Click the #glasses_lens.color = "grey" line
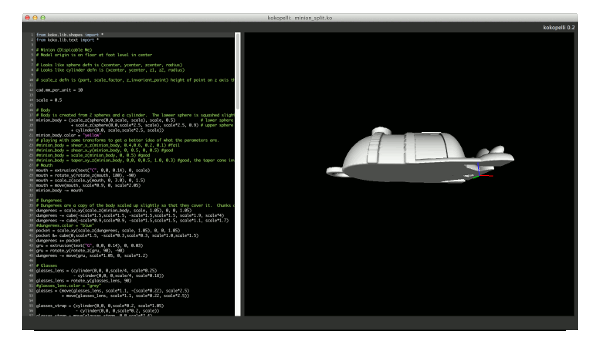Viewport: 600px width, 360px height. pos(68,286)
